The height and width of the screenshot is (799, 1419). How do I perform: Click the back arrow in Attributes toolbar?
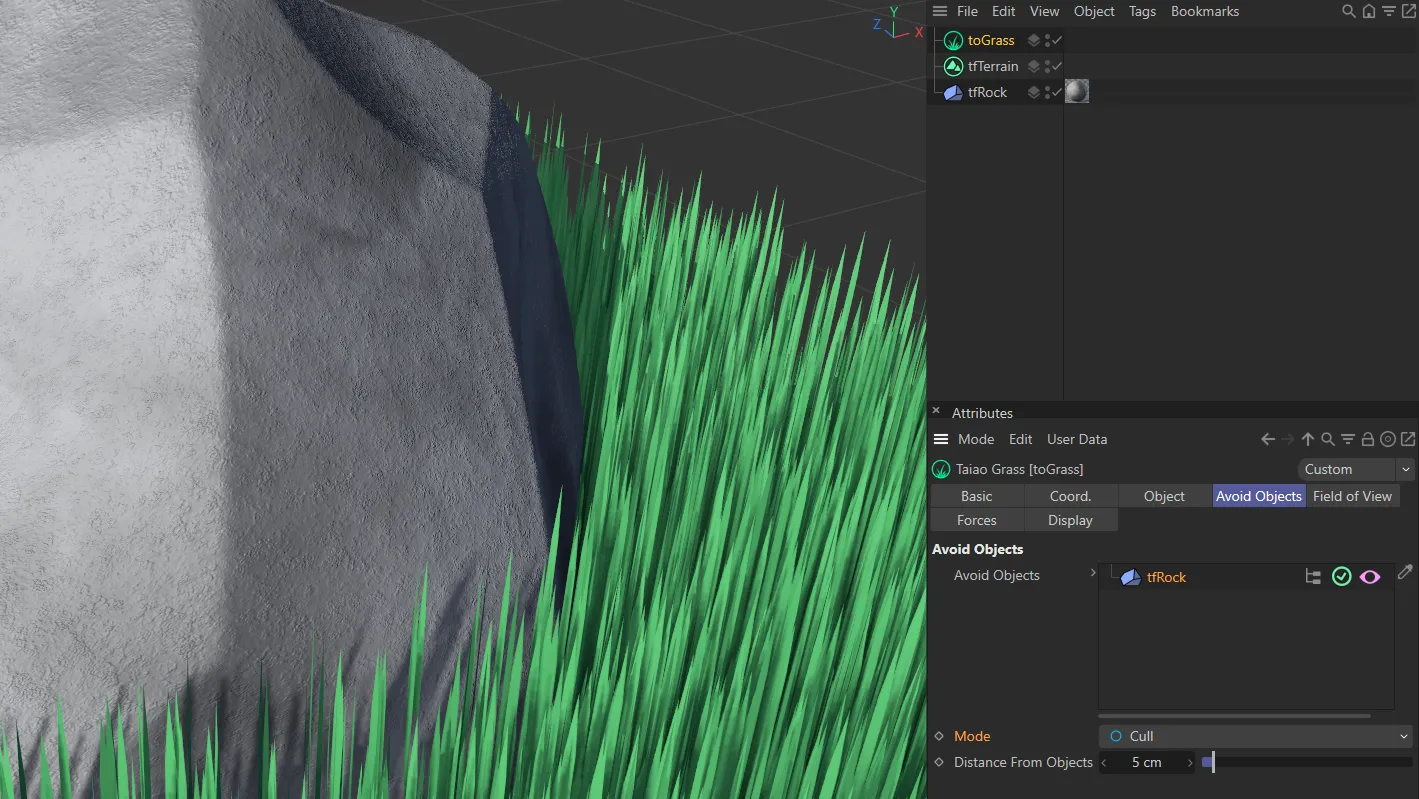(1266, 438)
